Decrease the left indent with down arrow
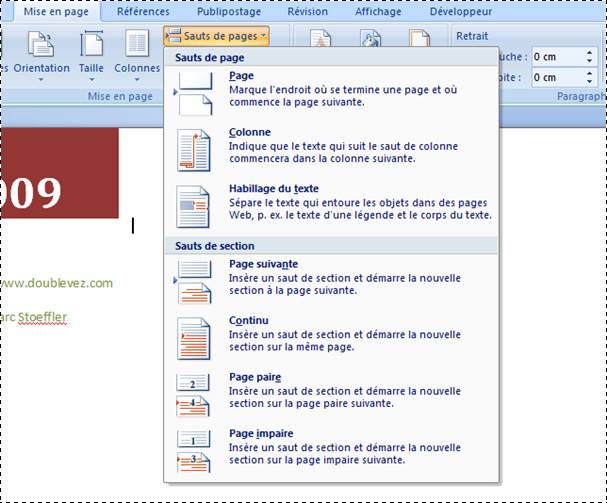Image resolution: width=607 pixels, height=503 pixels. pos(589,61)
